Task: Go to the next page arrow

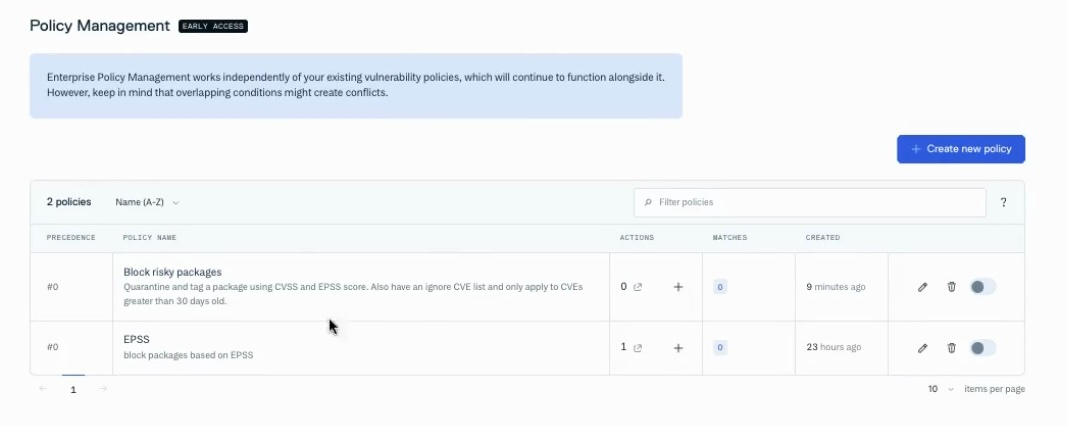Action: click(103, 389)
